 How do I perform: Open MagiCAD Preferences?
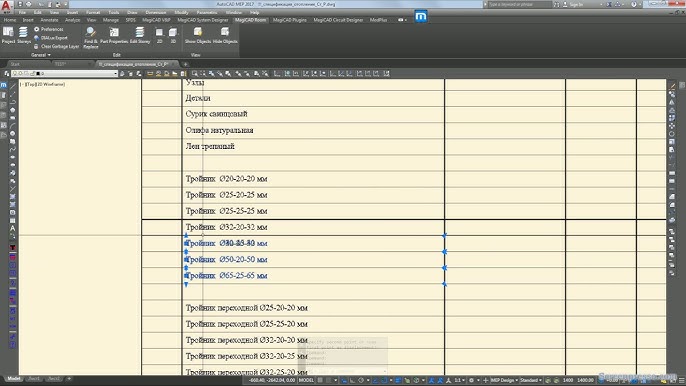click(49, 29)
